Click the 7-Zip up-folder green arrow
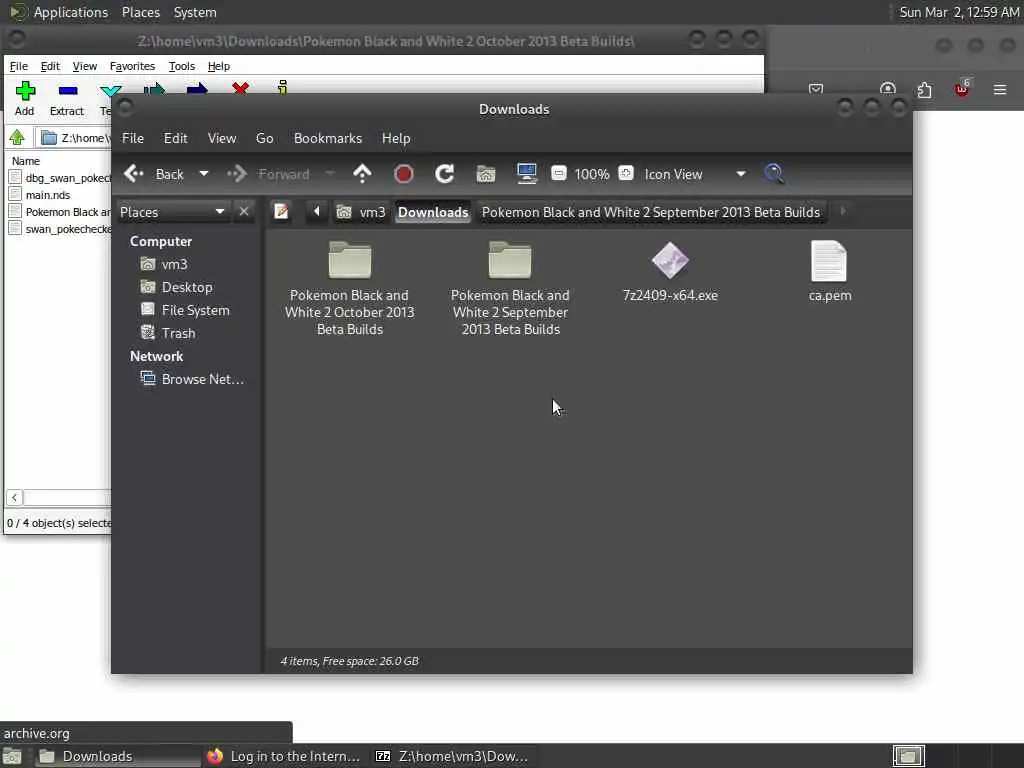The width and height of the screenshot is (1024, 768). click(17, 137)
